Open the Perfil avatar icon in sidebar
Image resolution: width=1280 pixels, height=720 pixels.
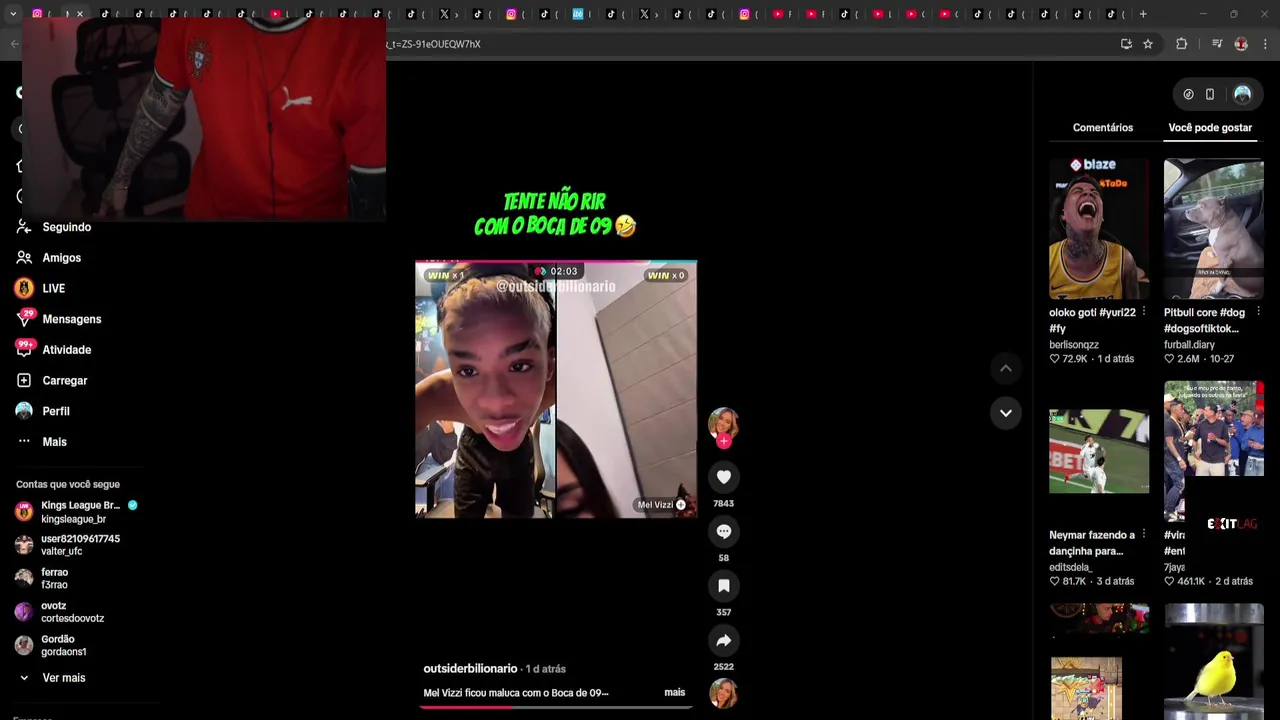24,411
